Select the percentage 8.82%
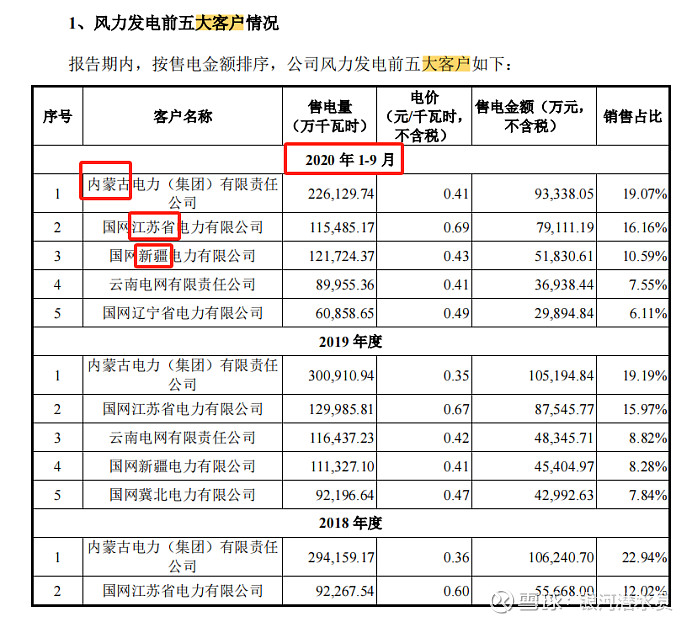Screen dimensions: 693x623 648,438
